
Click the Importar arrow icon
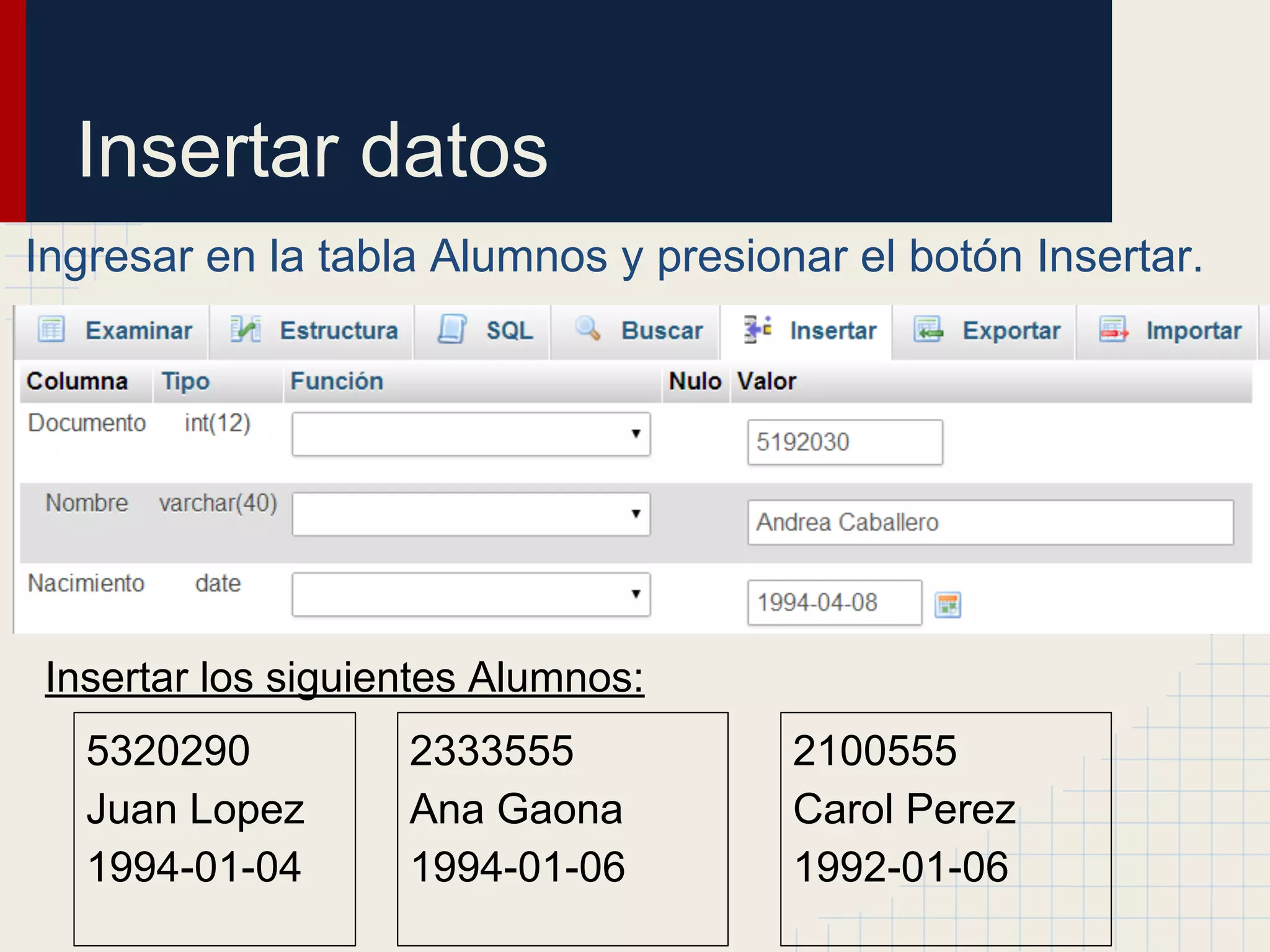(1114, 329)
